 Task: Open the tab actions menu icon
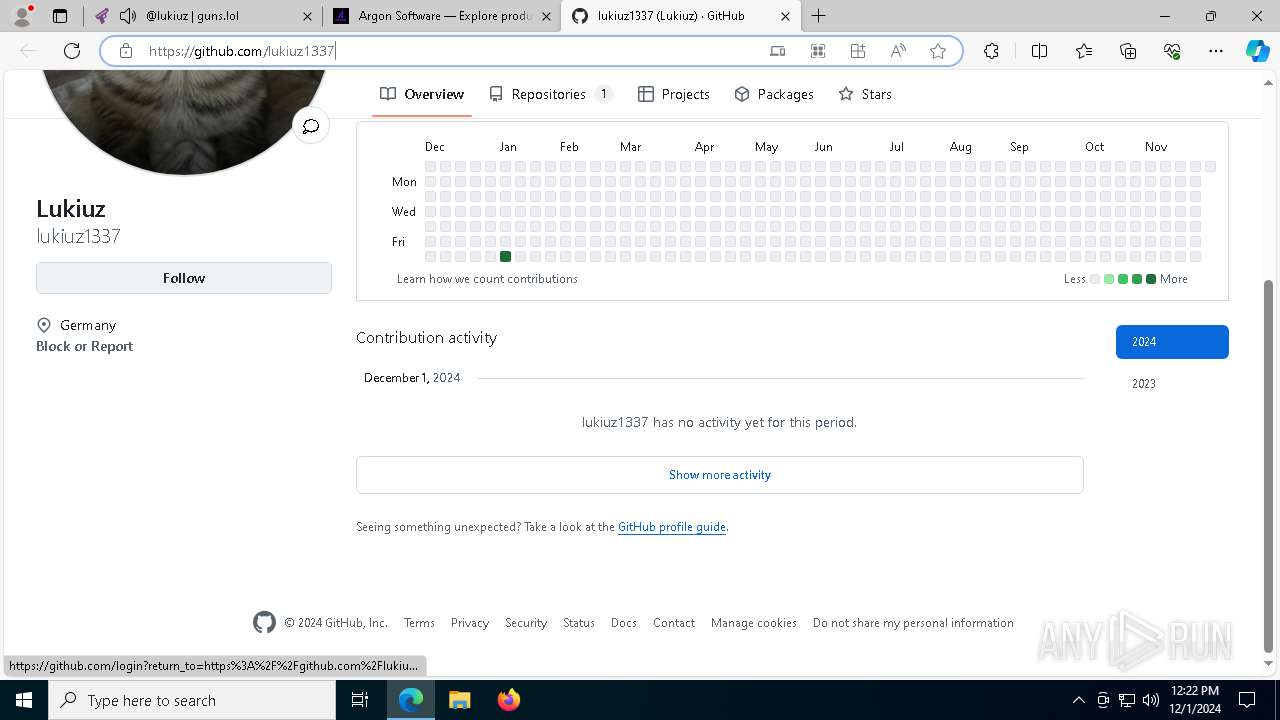60,16
